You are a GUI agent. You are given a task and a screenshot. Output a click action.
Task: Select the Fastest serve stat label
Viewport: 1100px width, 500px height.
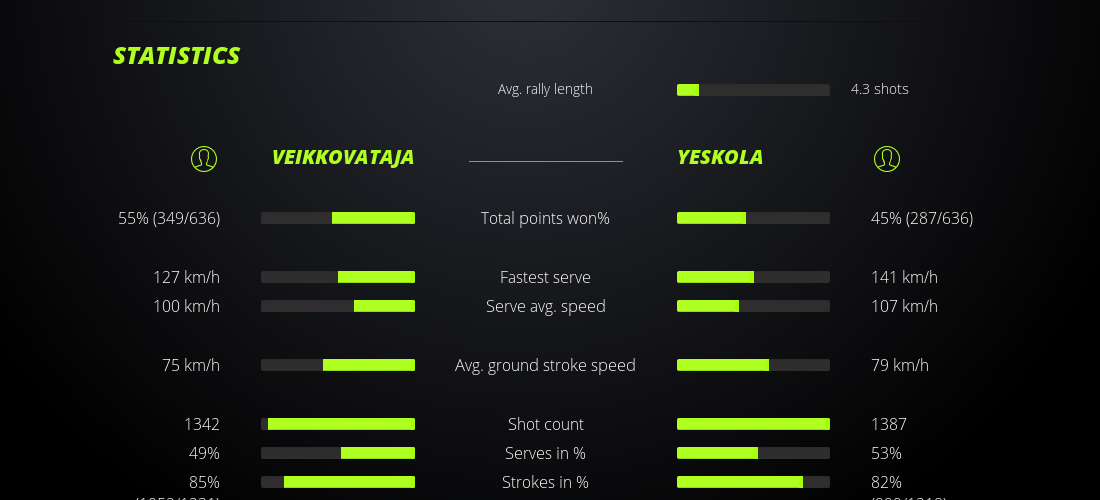tap(545, 277)
